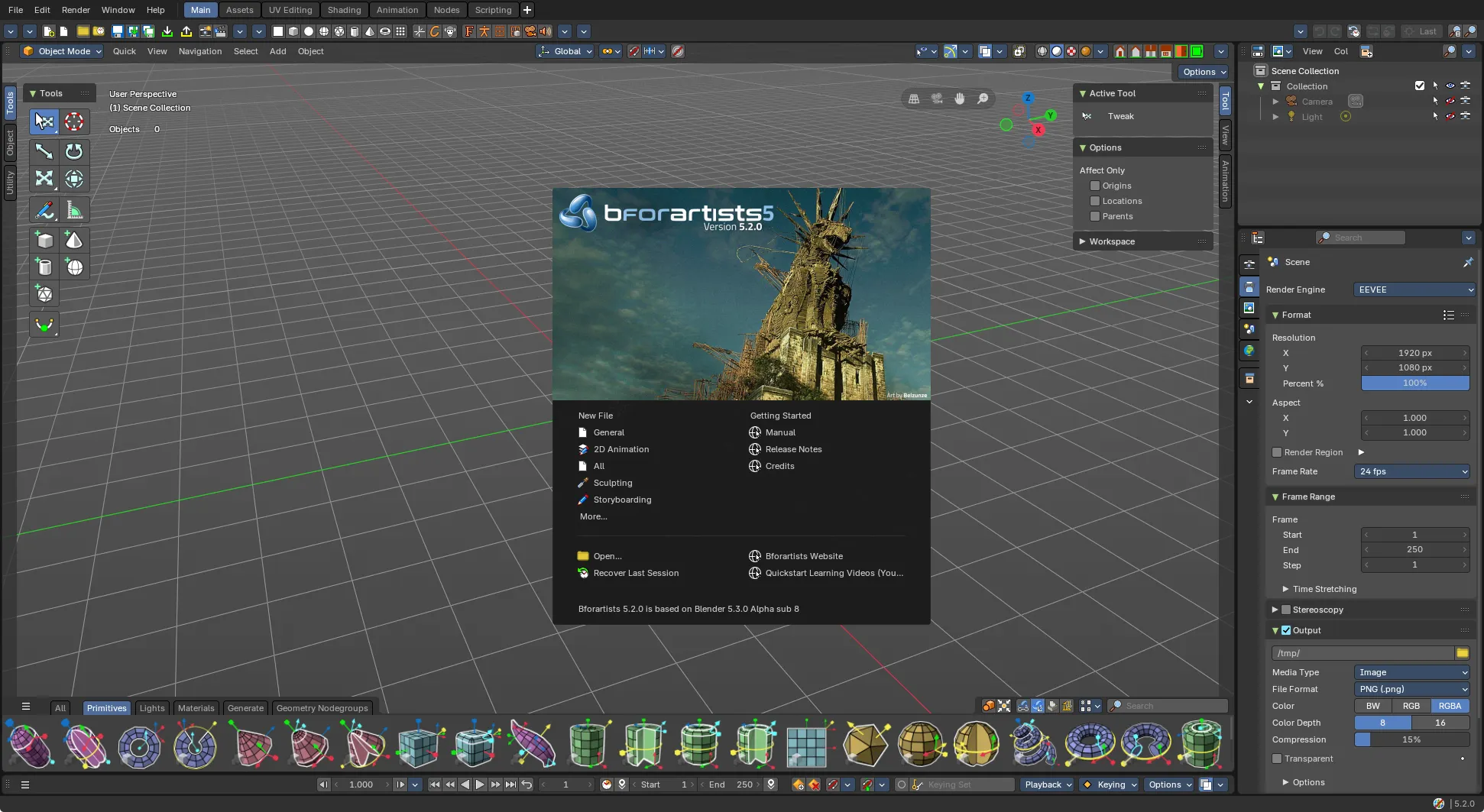The width and height of the screenshot is (1484, 812).
Task: Switch to the UV Editing workspace tab
Action: coord(290,10)
